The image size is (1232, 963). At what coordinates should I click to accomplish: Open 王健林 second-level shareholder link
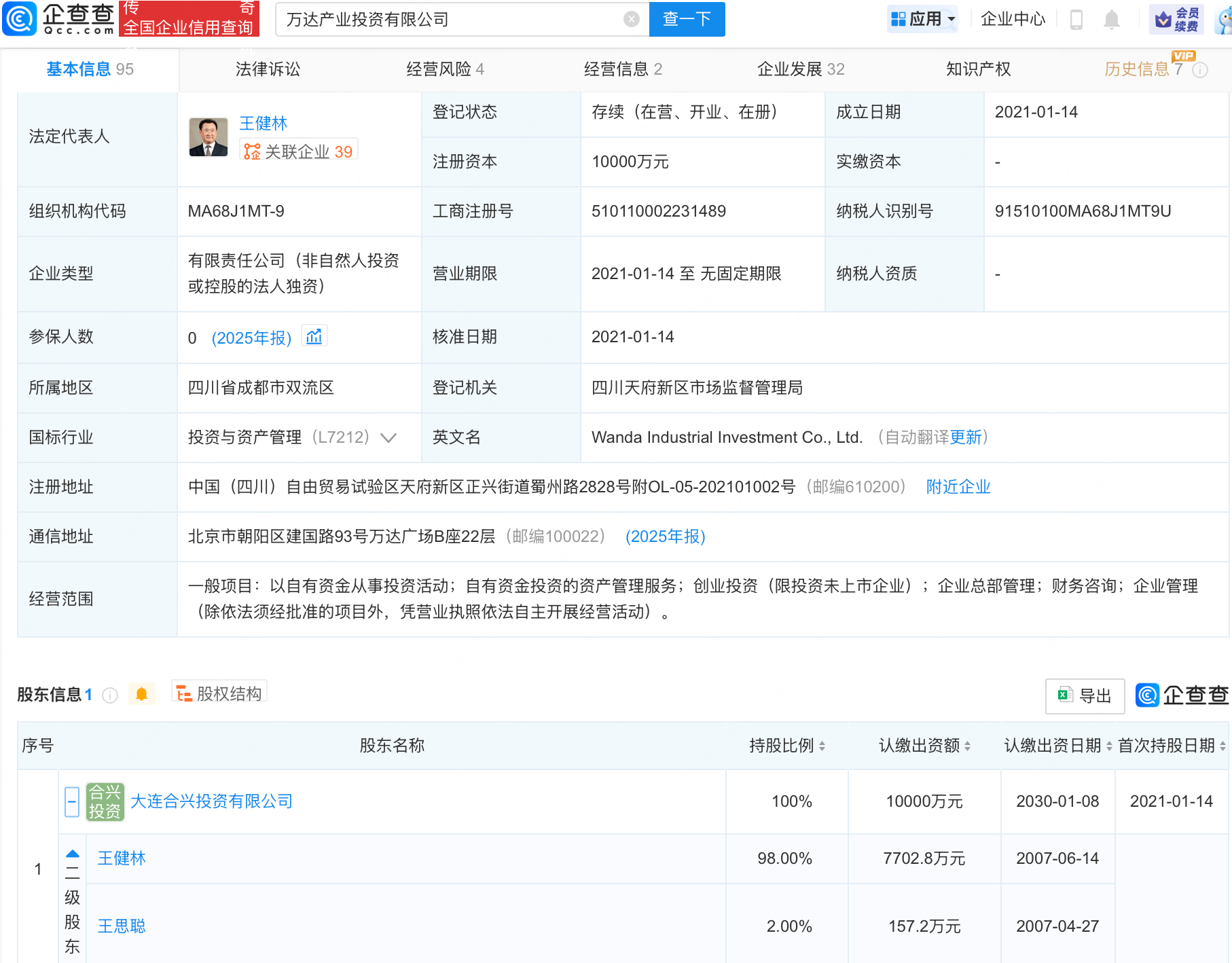click(x=122, y=858)
